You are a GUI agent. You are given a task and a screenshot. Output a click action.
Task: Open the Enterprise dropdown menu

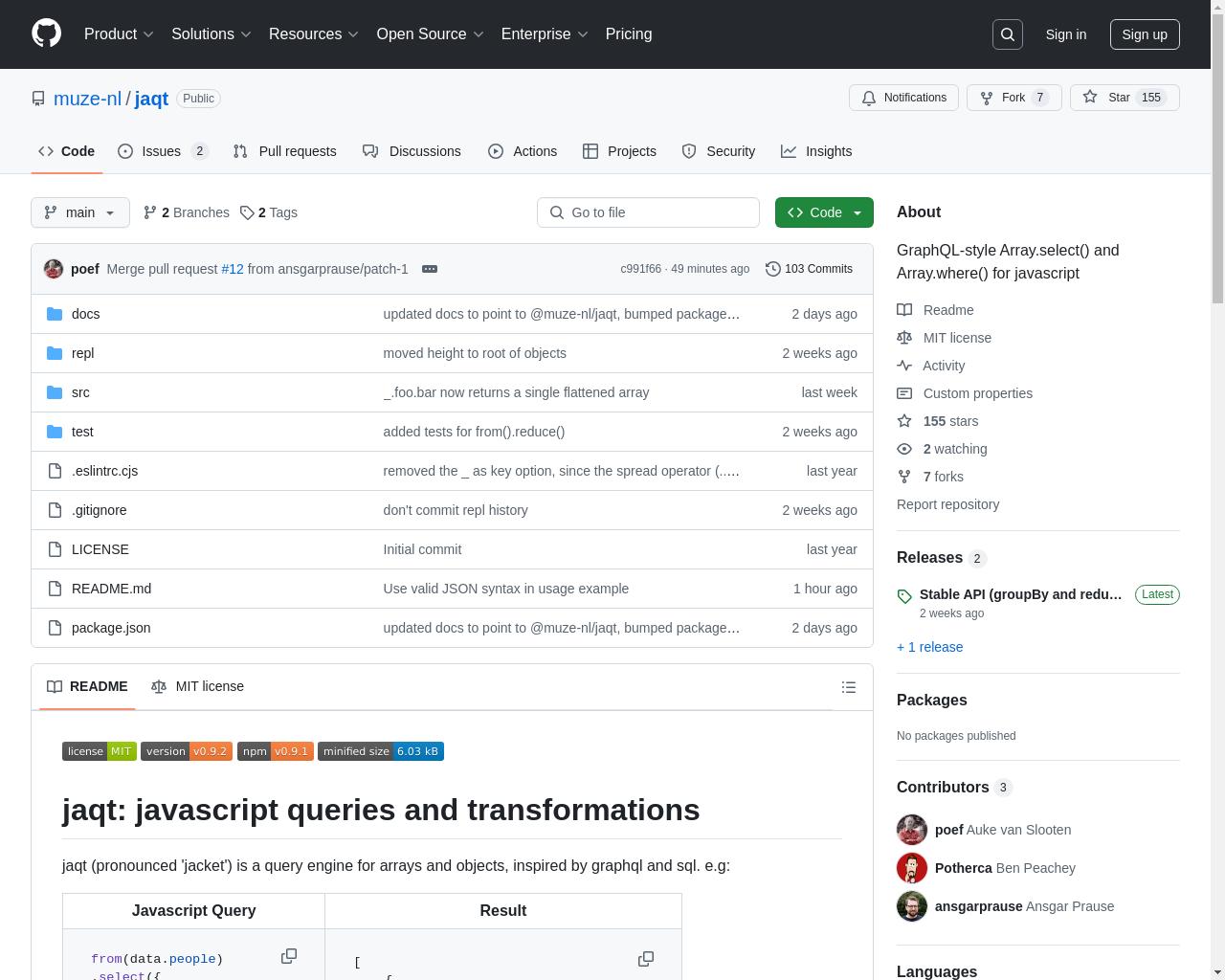[x=545, y=34]
